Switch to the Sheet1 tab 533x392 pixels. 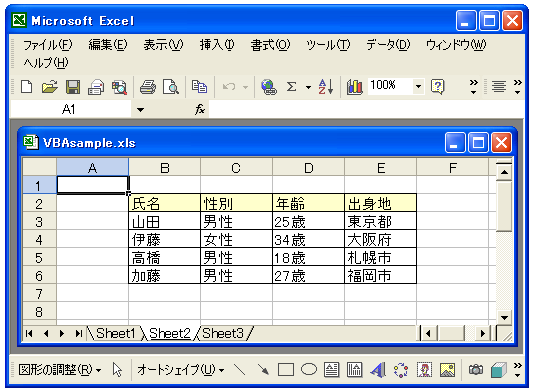[x=116, y=333]
